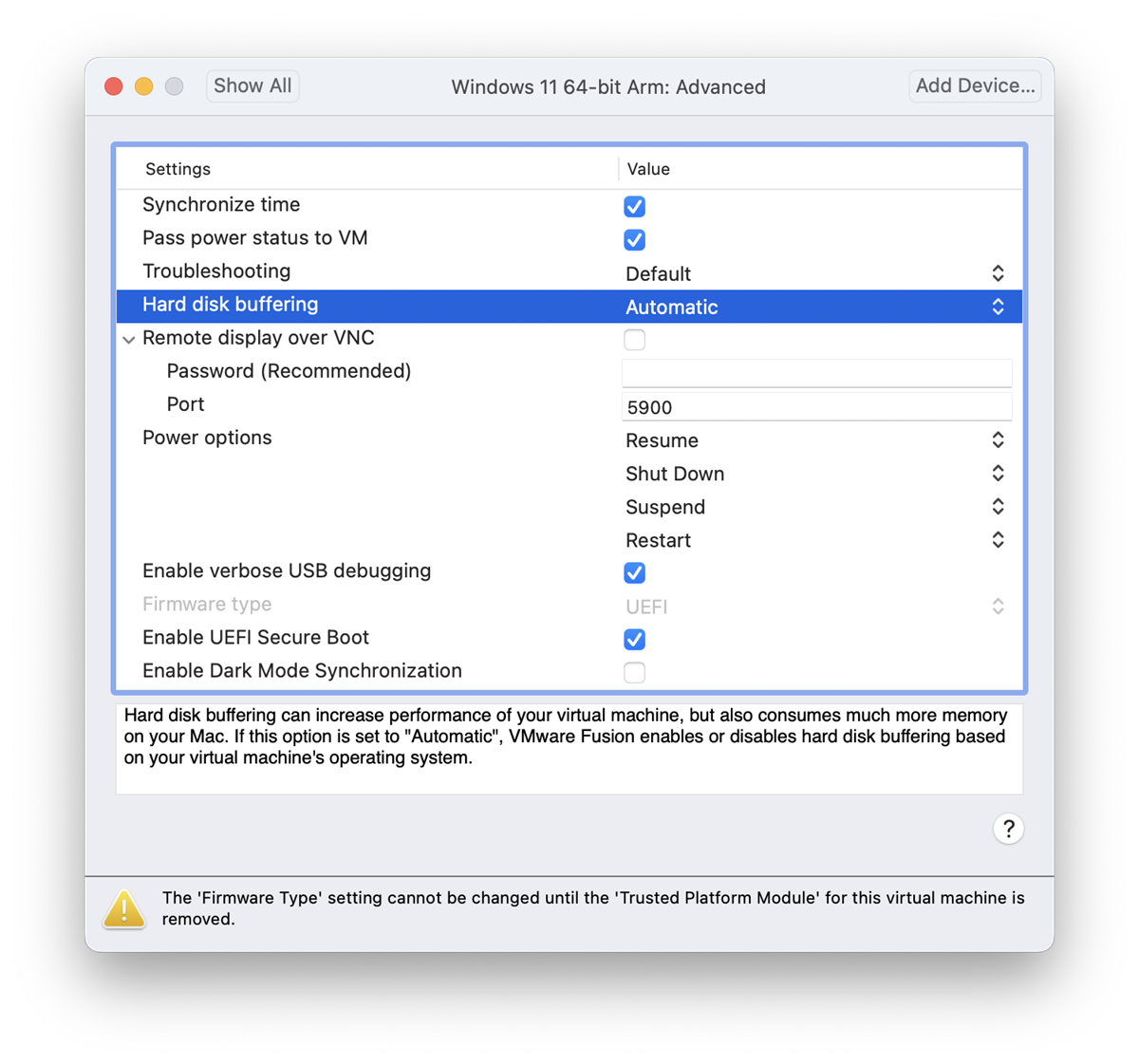The width and height of the screenshot is (1139, 1064).
Task: Open help with the question mark button
Action: 1008,829
